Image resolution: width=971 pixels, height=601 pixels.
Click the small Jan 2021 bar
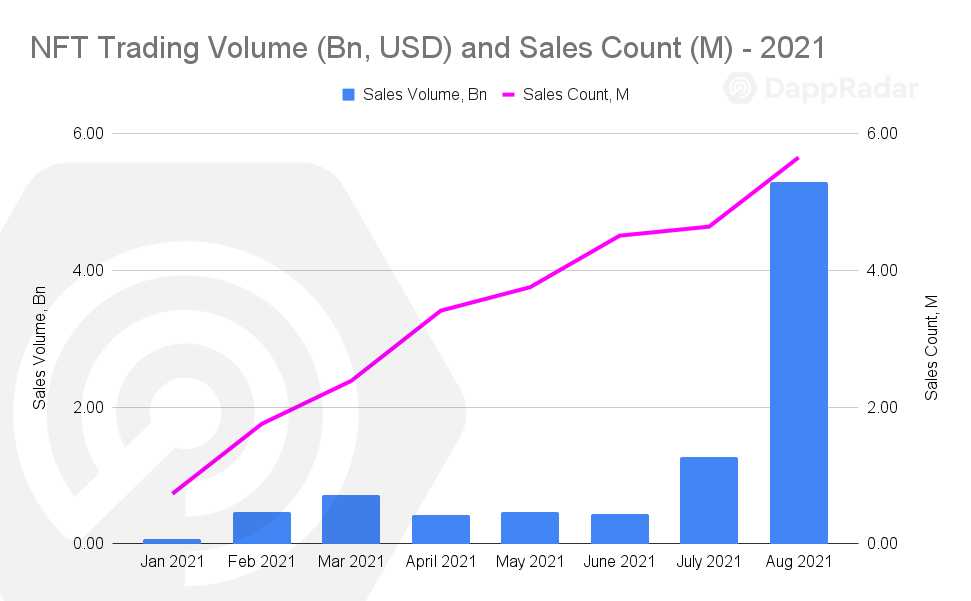tap(172, 541)
